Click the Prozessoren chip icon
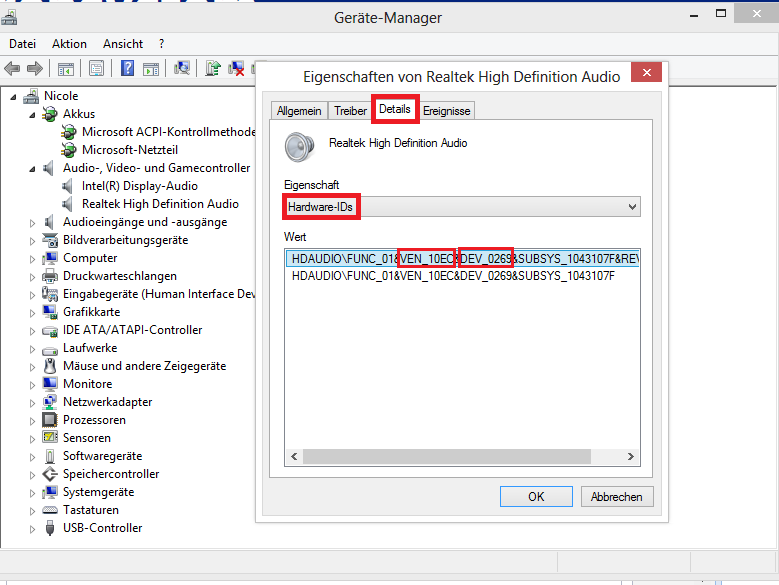 (x=50, y=420)
